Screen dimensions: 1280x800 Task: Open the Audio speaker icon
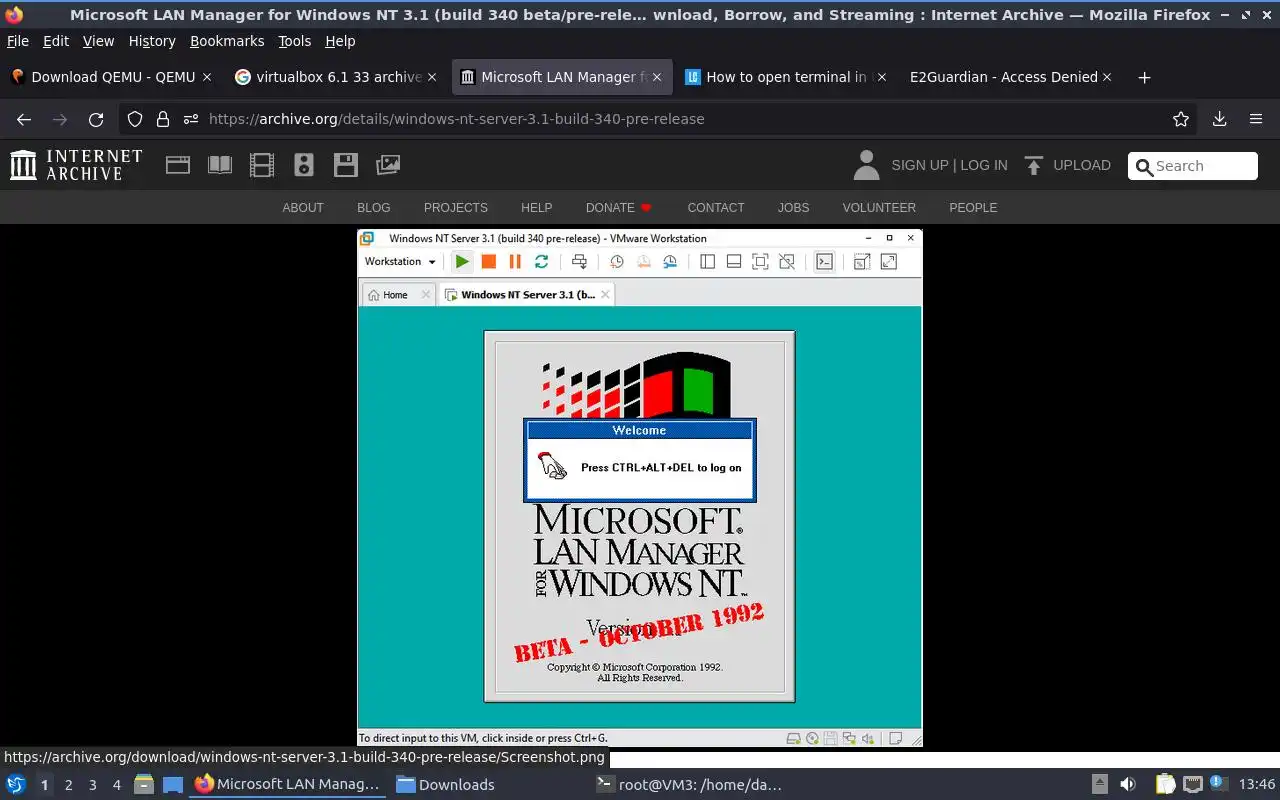pos(304,165)
